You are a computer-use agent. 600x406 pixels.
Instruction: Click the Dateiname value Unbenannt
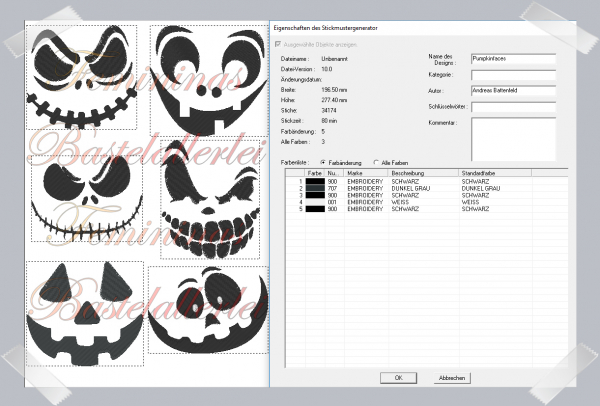coord(334,59)
